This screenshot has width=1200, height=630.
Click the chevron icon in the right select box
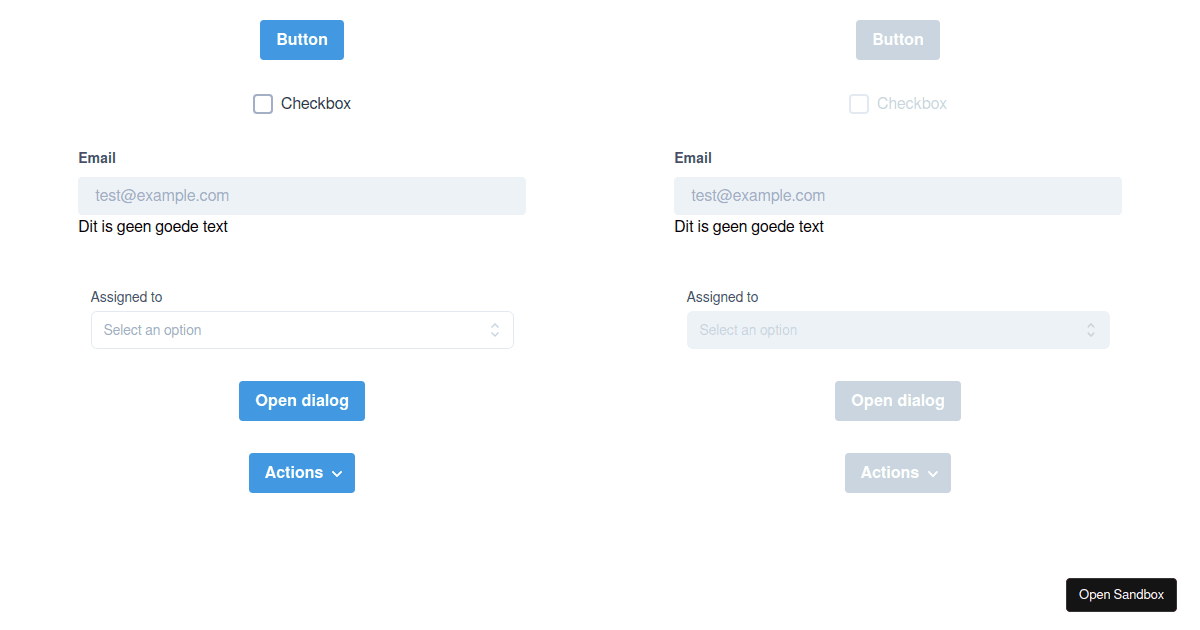pyautogui.click(x=1090, y=329)
